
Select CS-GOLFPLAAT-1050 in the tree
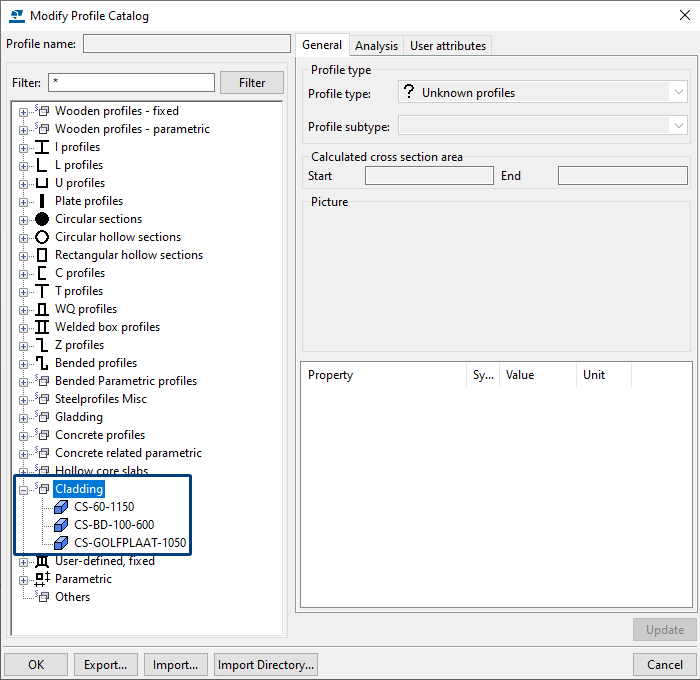pyautogui.click(x=129, y=543)
